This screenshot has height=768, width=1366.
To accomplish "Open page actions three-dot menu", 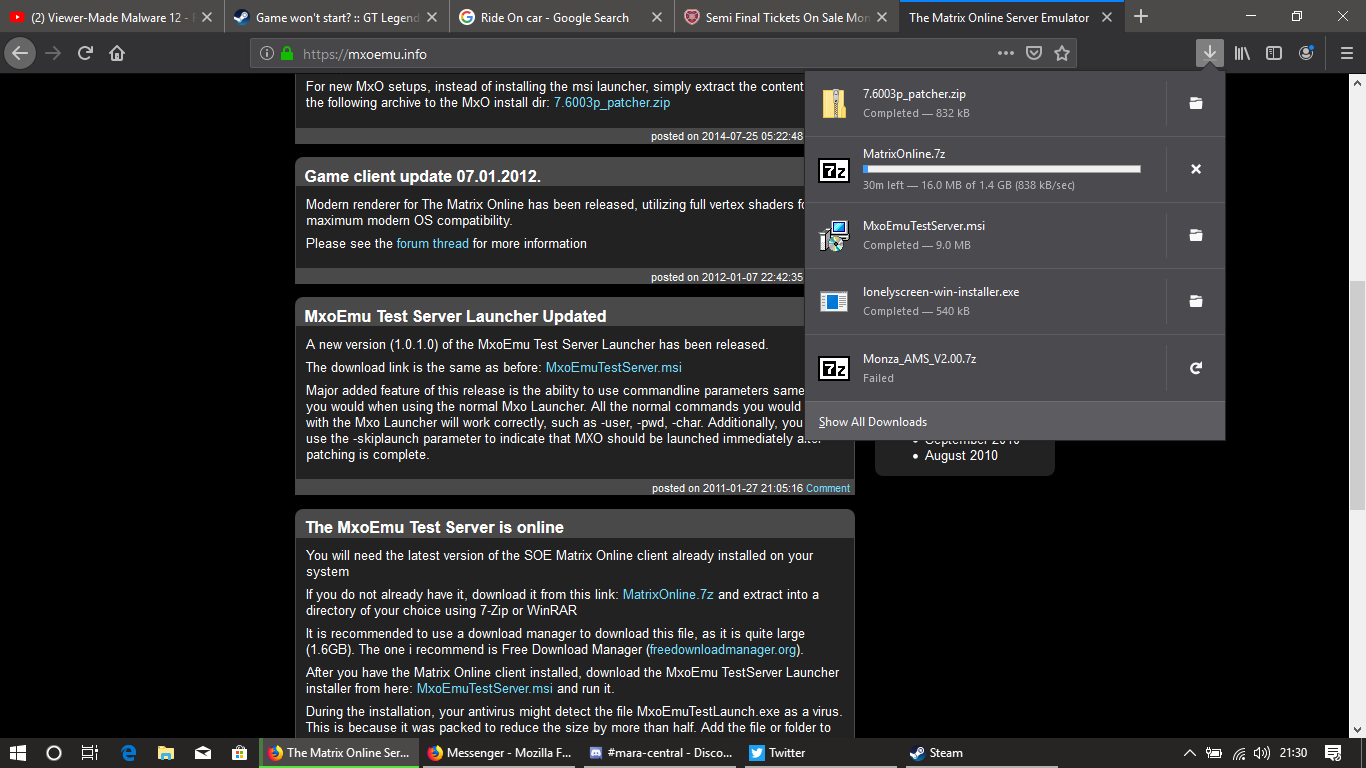I will pyautogui.click(x=1005, y=54).
